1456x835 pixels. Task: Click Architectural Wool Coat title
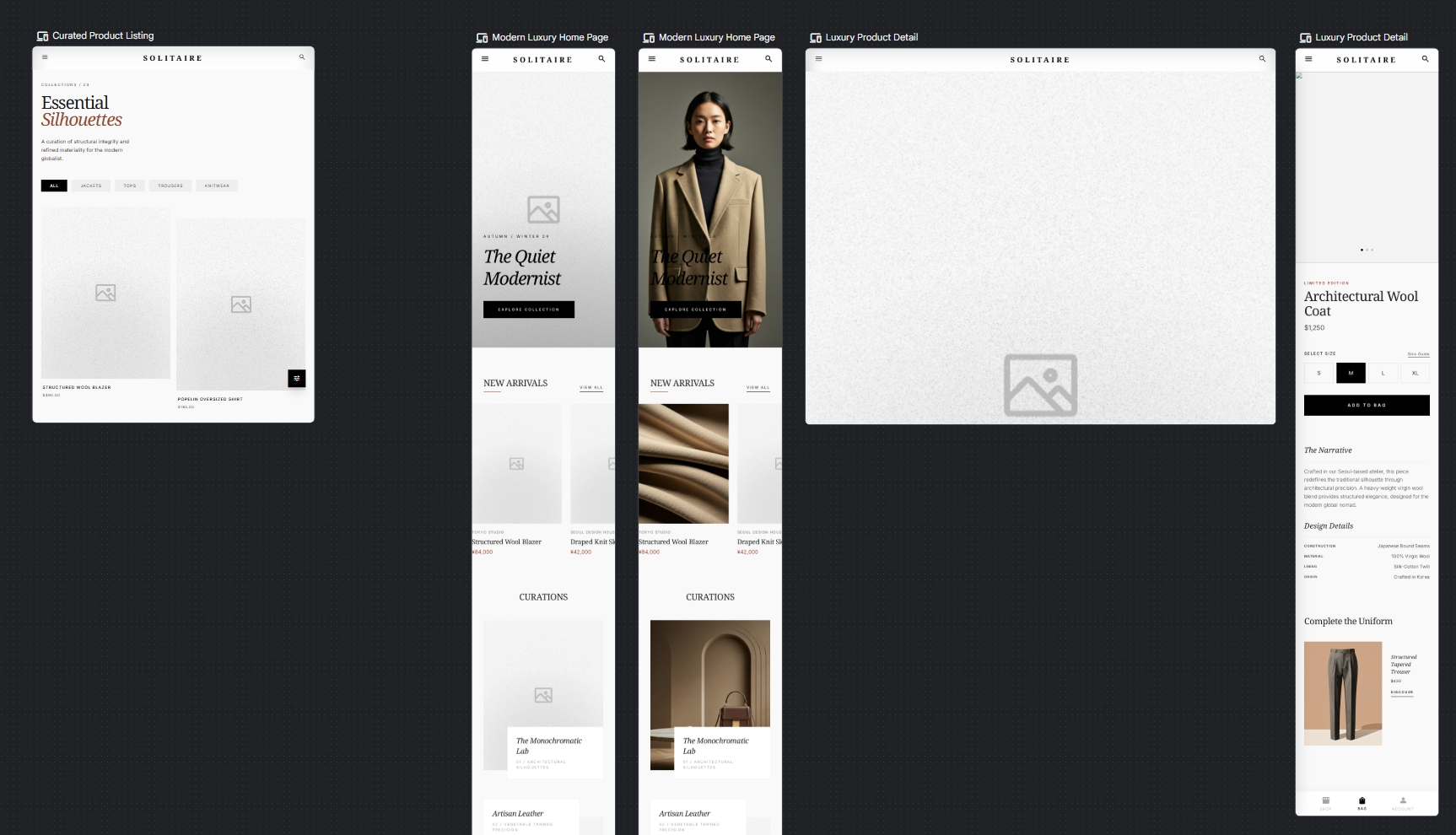click(1361, 304)
